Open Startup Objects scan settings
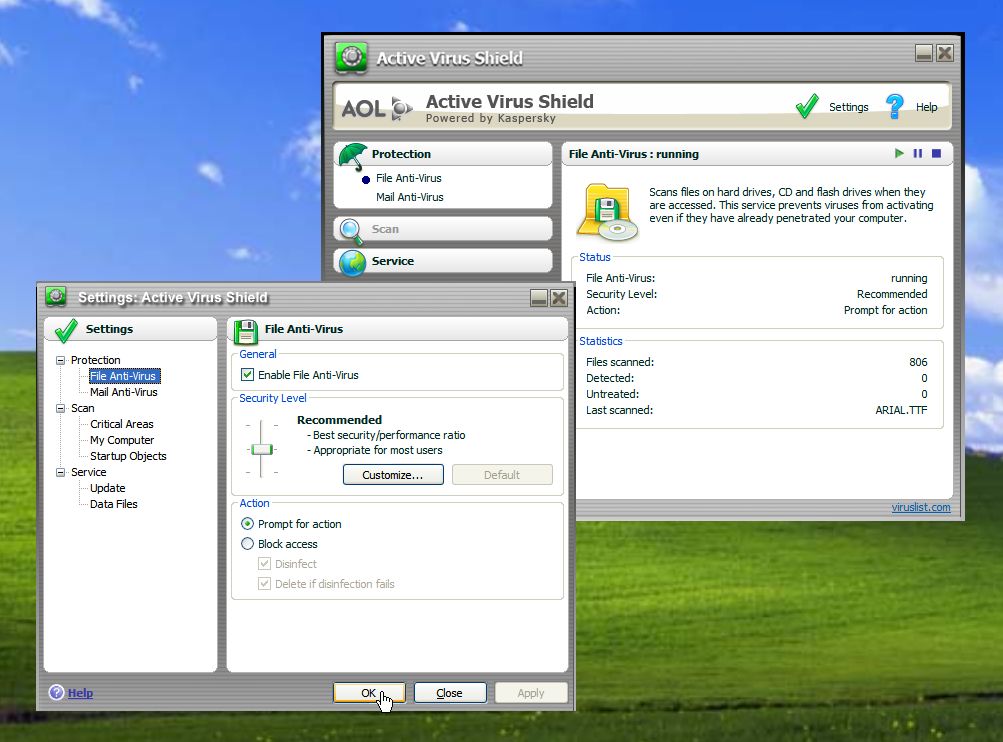 (128, 456)
